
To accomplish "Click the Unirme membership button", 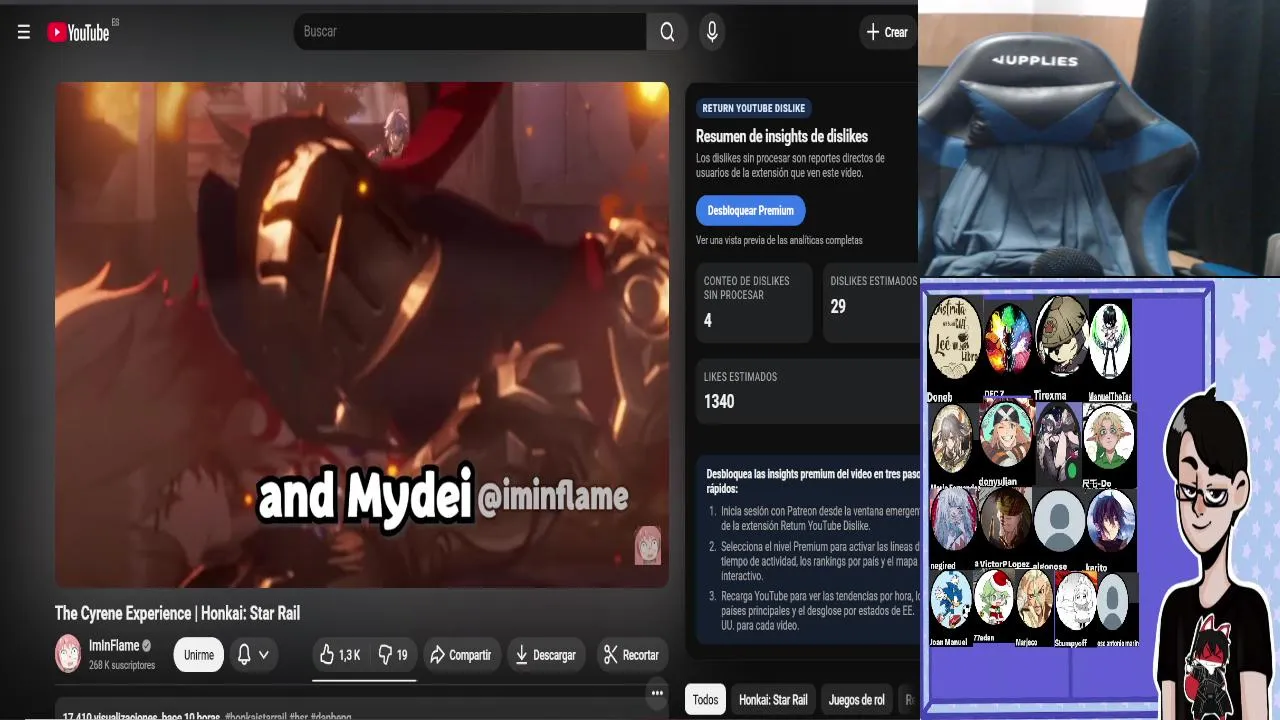I will 198,655.
